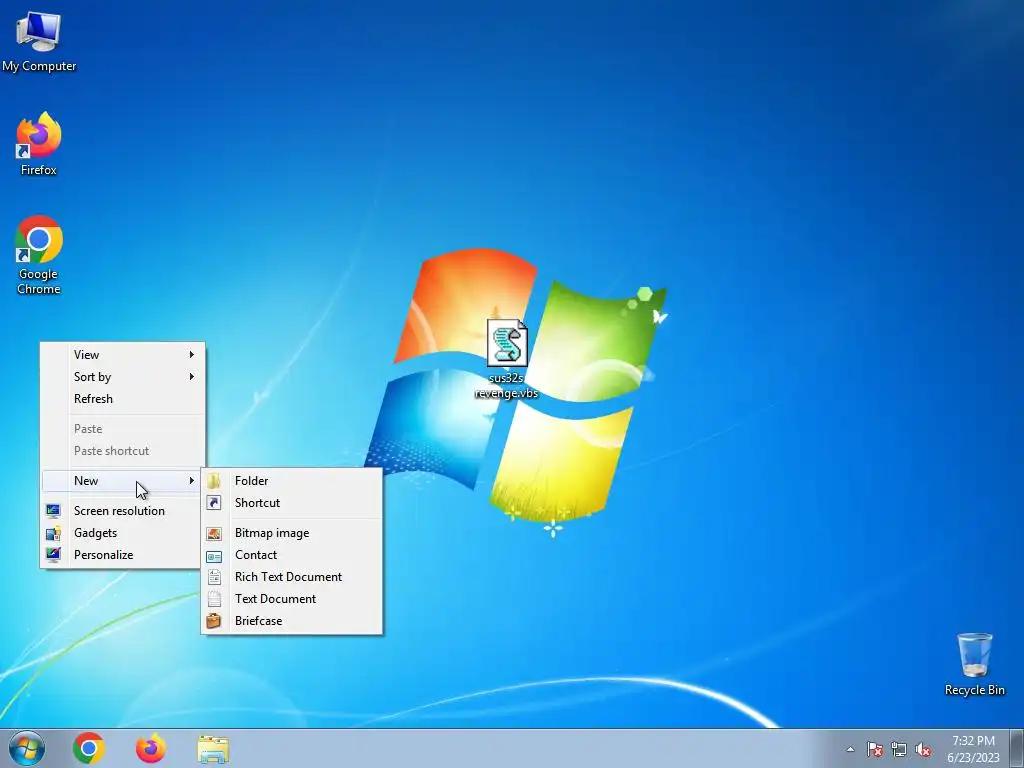Open the network status tray icon

point(899,749)
